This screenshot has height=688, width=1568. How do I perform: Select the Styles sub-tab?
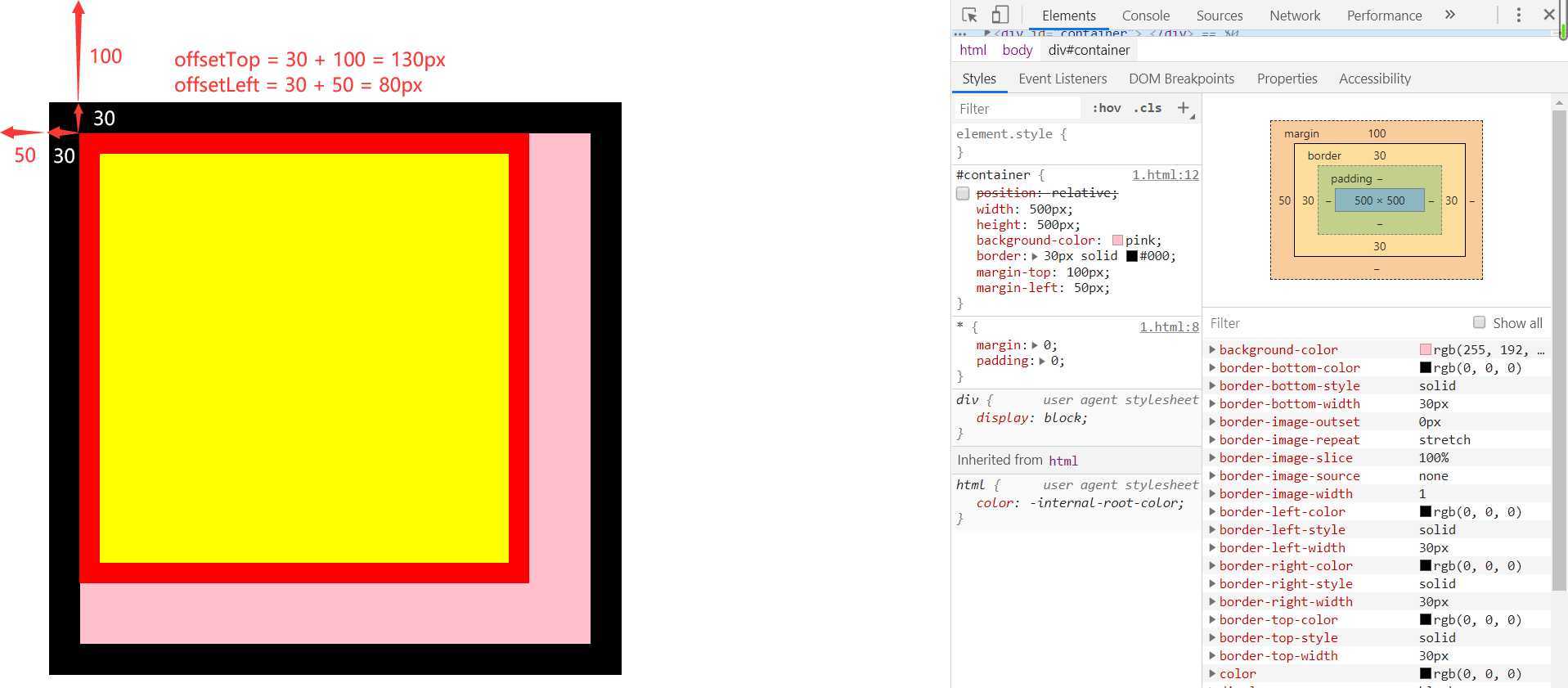[x=979, y=79]
